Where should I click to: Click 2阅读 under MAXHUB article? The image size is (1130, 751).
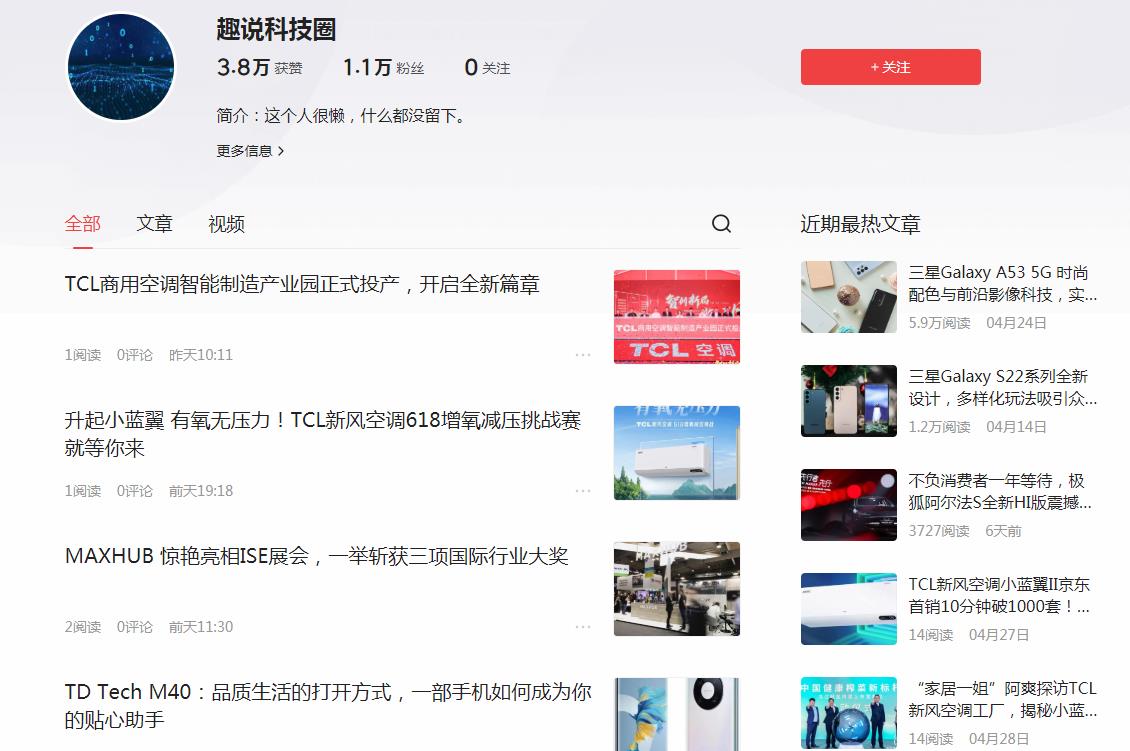[83, 627]
